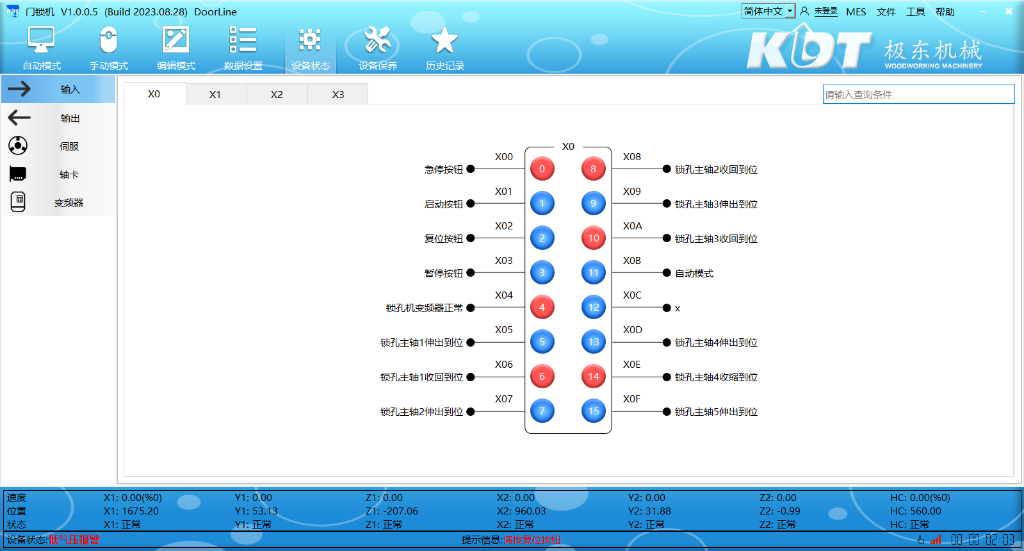The image size is (1024, 551).
Task: Select 设备状态 device status chip icon
Action: point(310,42)
